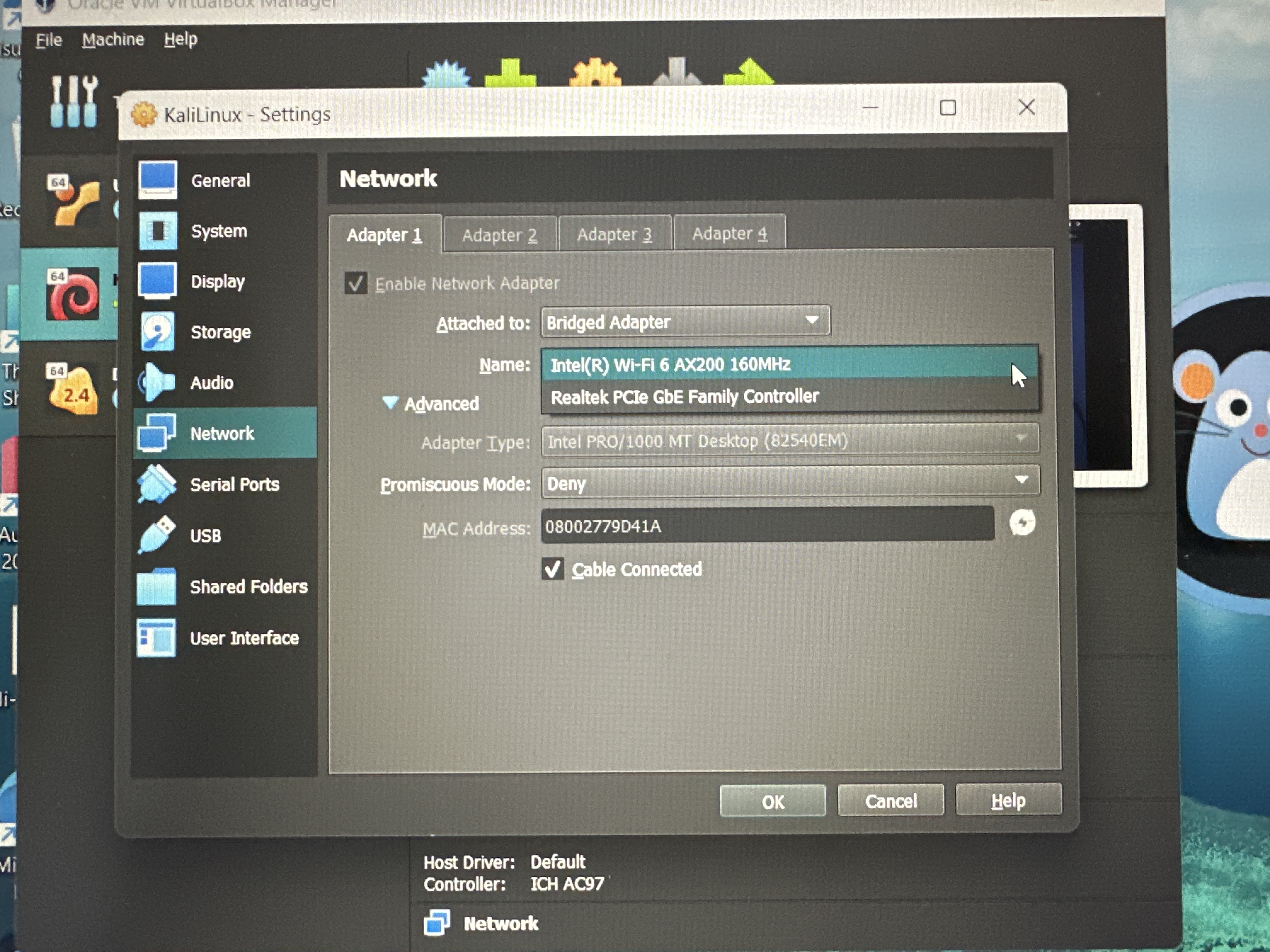Click the 'ICH AC97' controller value
Viewport: 1270px width, 952px height.
pyautogui.click(x=567, y=883)
